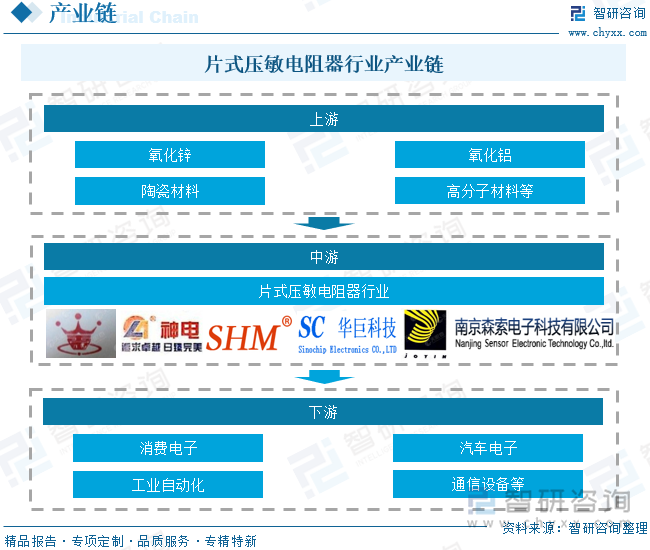650x550 pixels.
Task: Select the 片式压敏电阻器行业 bar
Action: [x=324, y=291]
